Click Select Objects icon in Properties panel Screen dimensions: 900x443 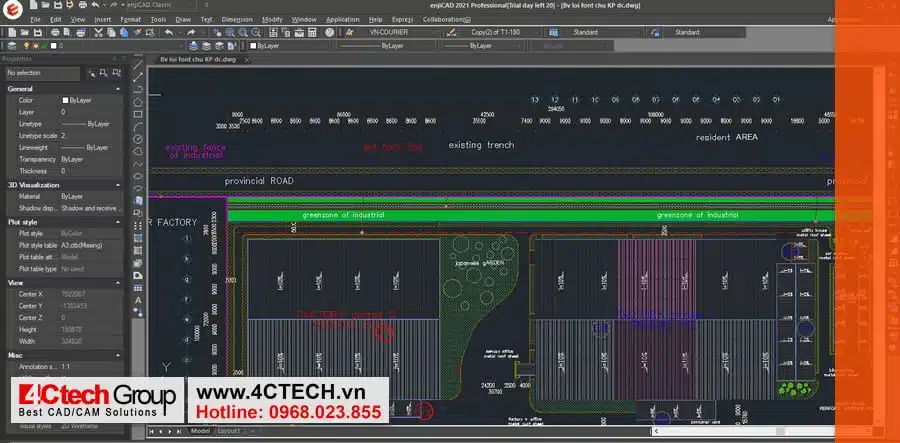pos(104,73)
